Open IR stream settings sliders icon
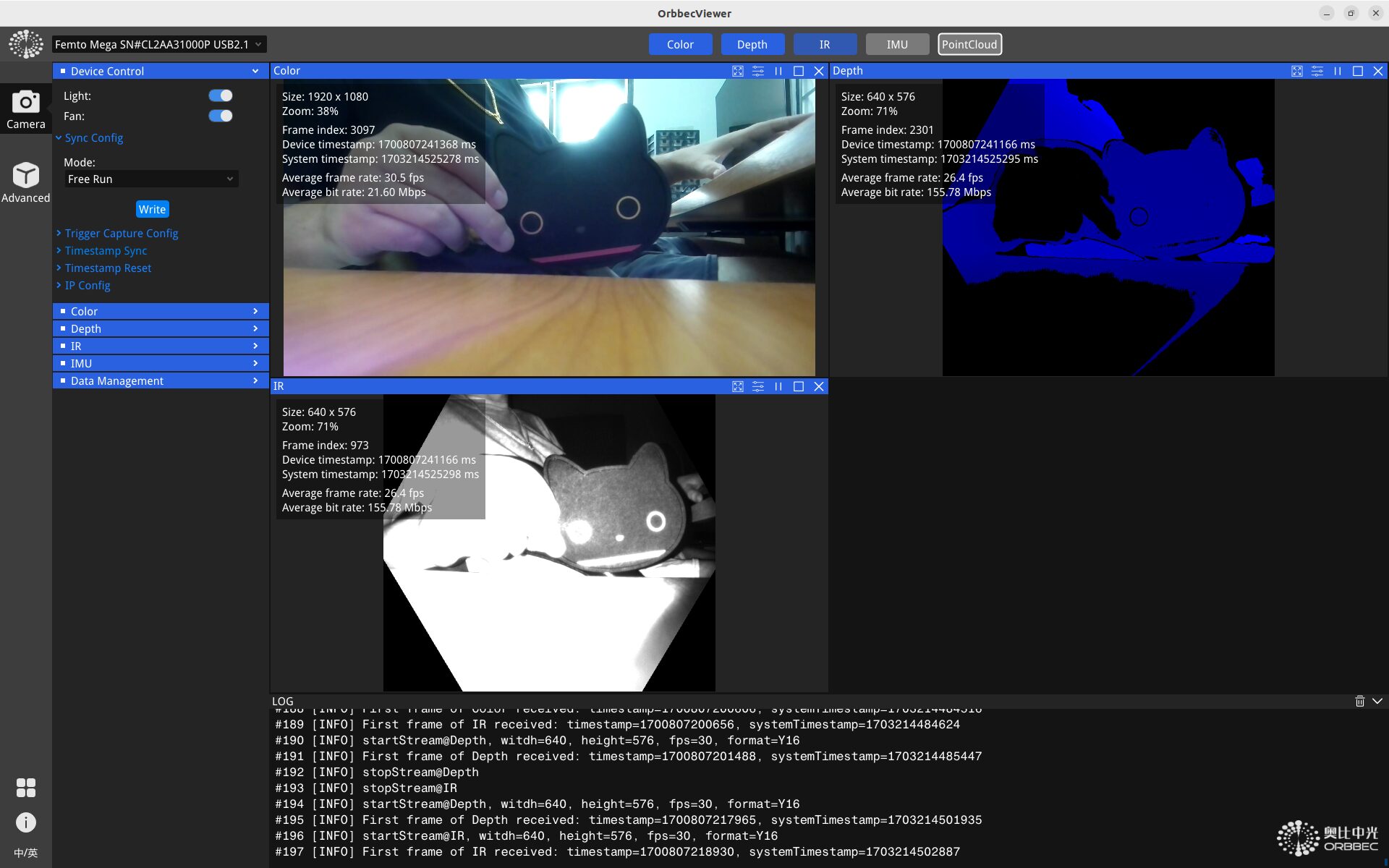 click(758, 386)
